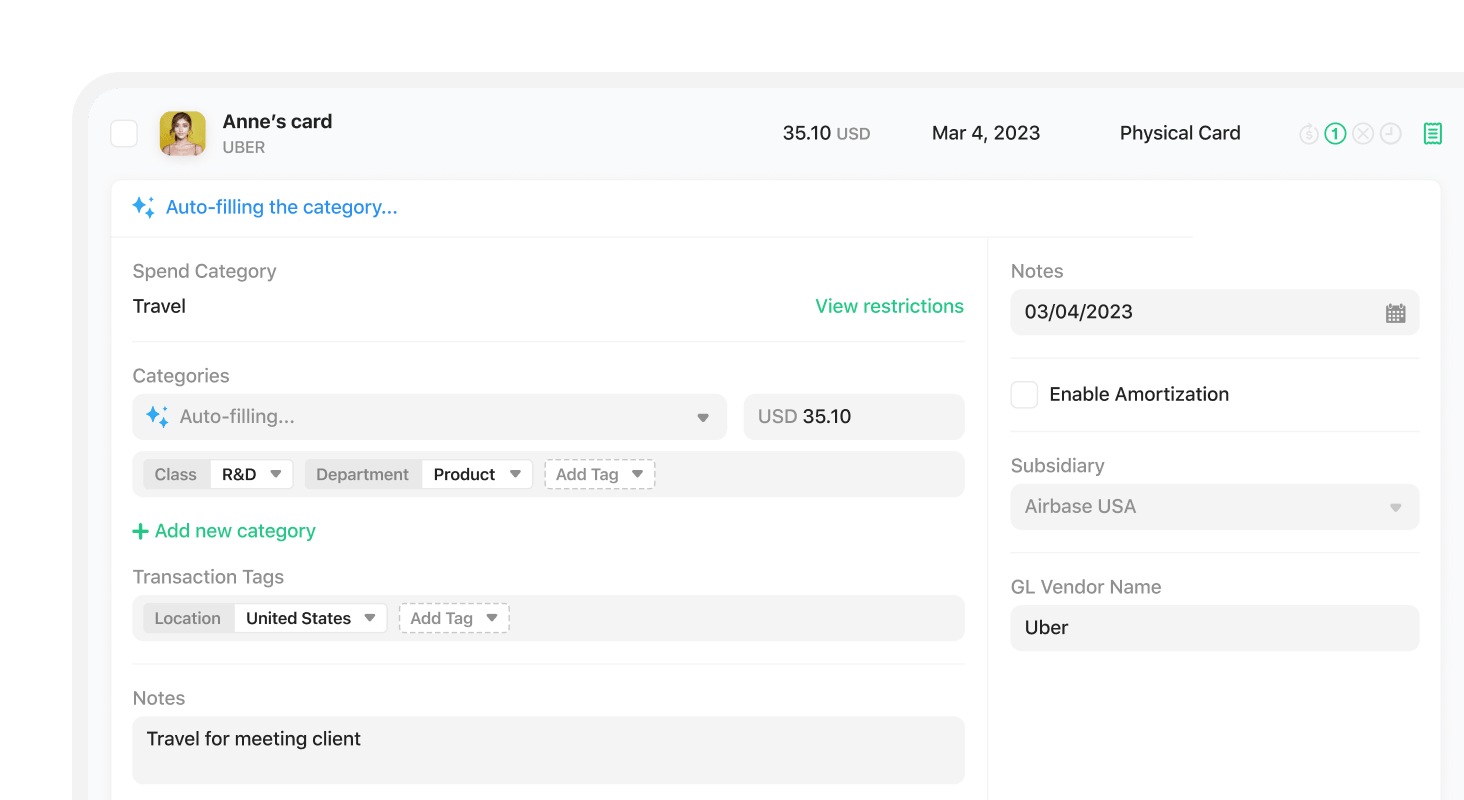1464x800 pixels.
Task: Open the Class R&D dropdown
Action: click(x=251, y=474)
